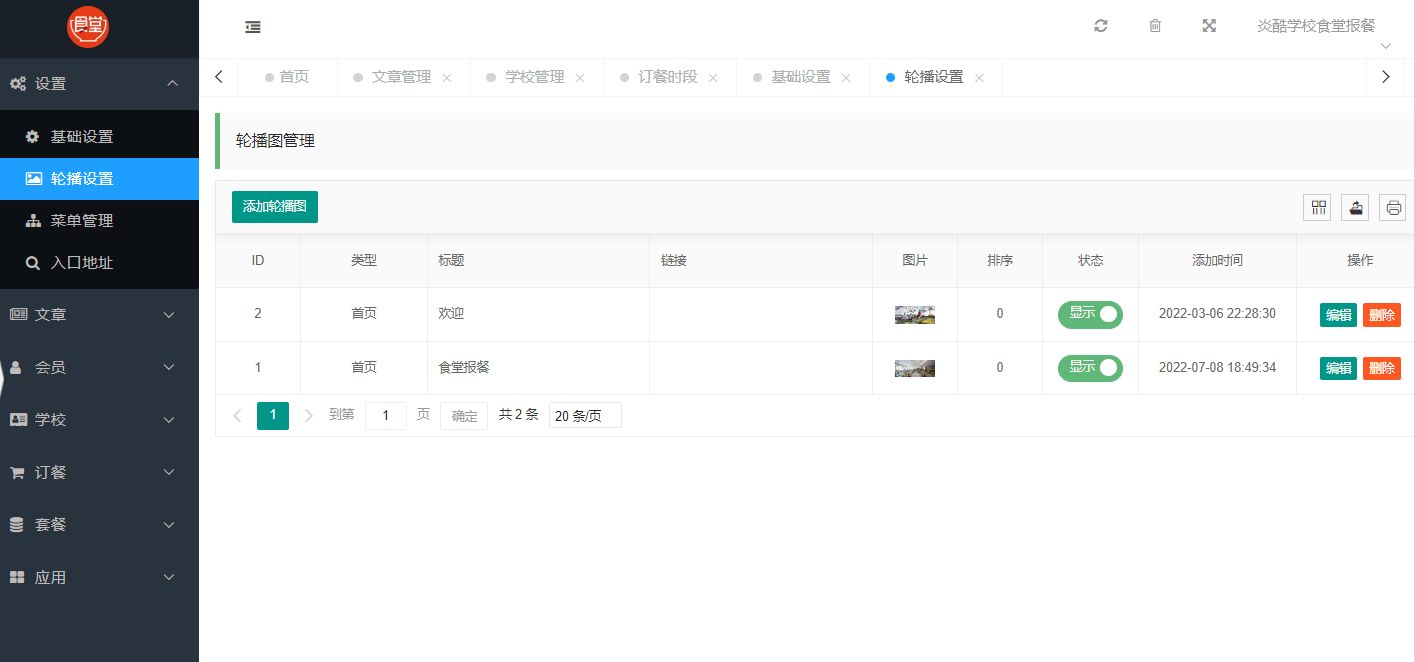Click the 确定 pagination button
The image size is (1414, 662).
pos(464,416)
